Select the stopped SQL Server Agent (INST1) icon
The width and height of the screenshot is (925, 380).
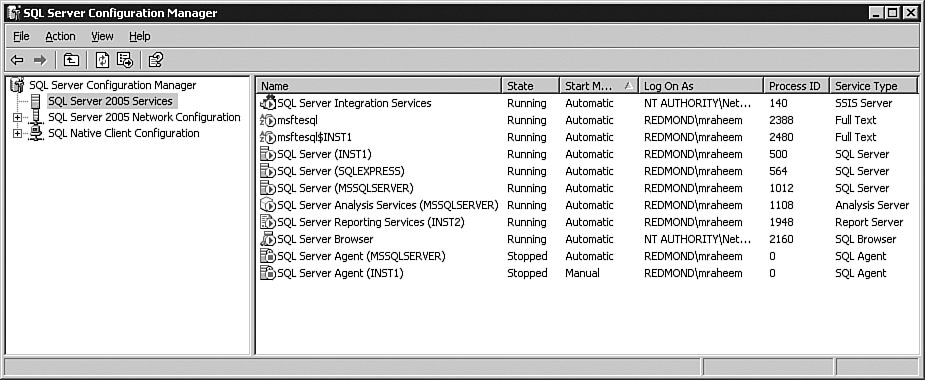pyautogui.click(x=268, y=273)
